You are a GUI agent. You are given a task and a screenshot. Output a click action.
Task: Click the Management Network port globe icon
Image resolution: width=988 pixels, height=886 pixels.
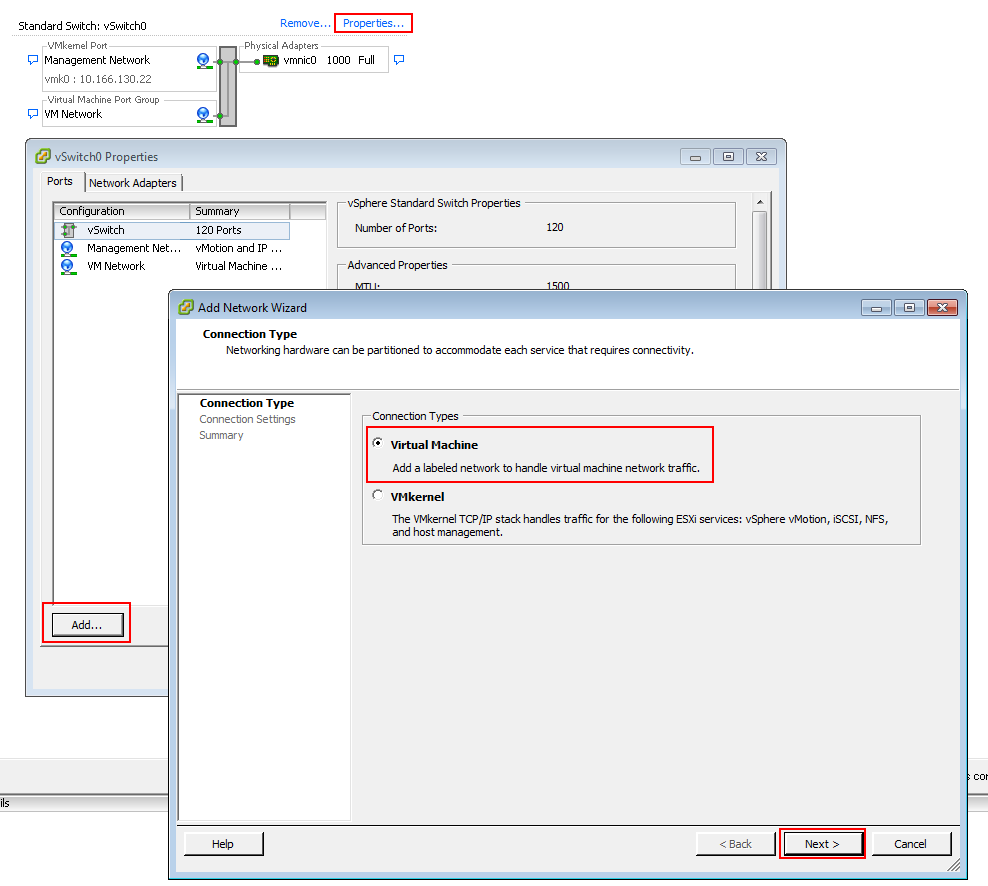(204, 60)
